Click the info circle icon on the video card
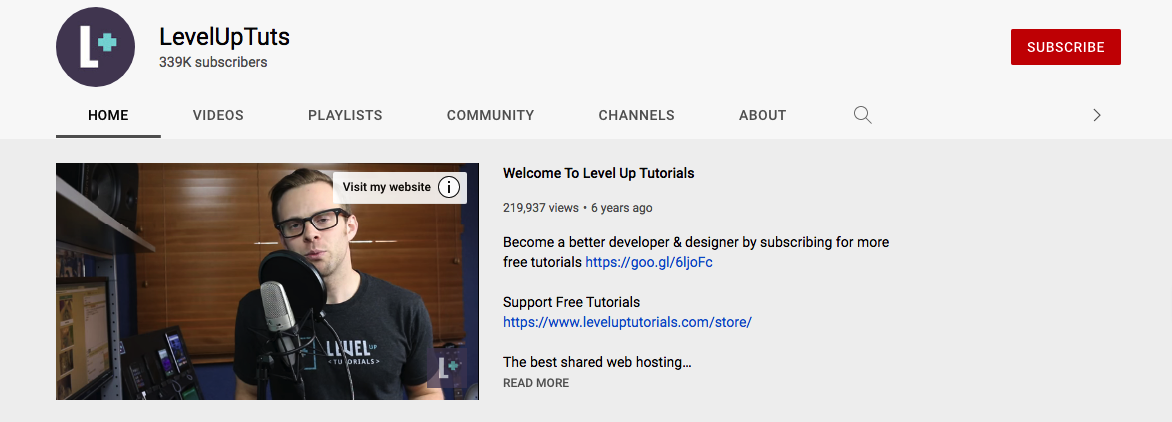1172x422 pixels. tap(448, 187)
